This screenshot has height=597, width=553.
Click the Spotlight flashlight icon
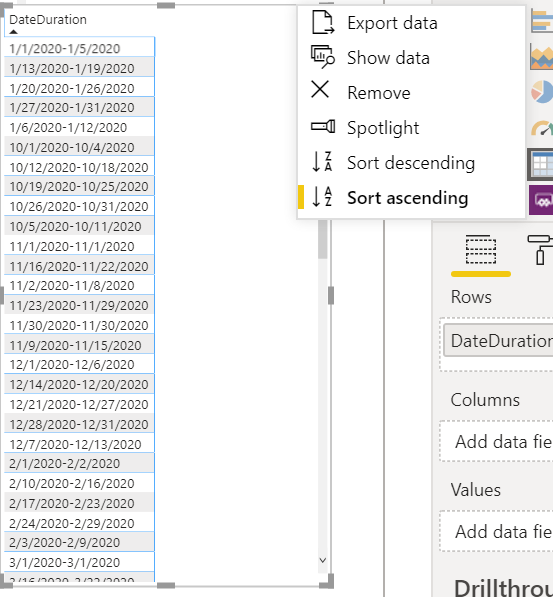point(323,126)
